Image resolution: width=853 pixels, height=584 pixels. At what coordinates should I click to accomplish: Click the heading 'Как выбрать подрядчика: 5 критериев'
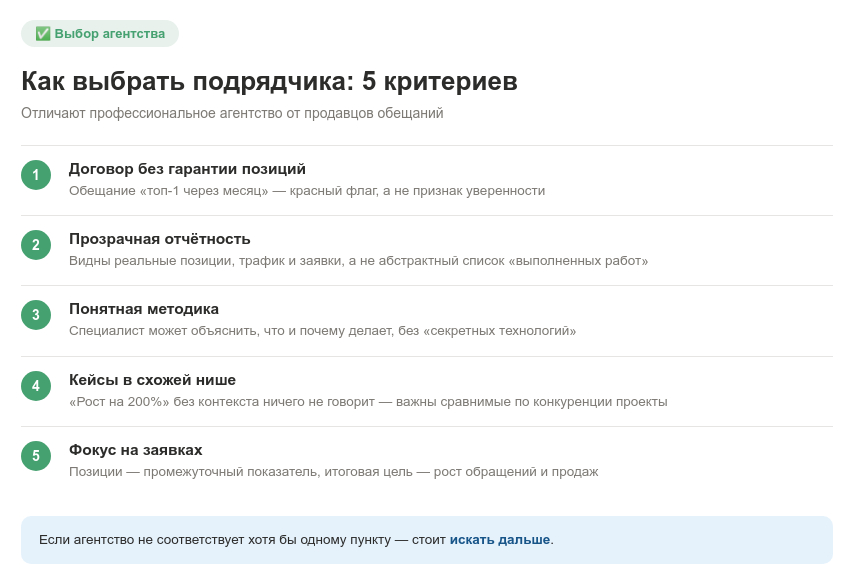[269, 82]
